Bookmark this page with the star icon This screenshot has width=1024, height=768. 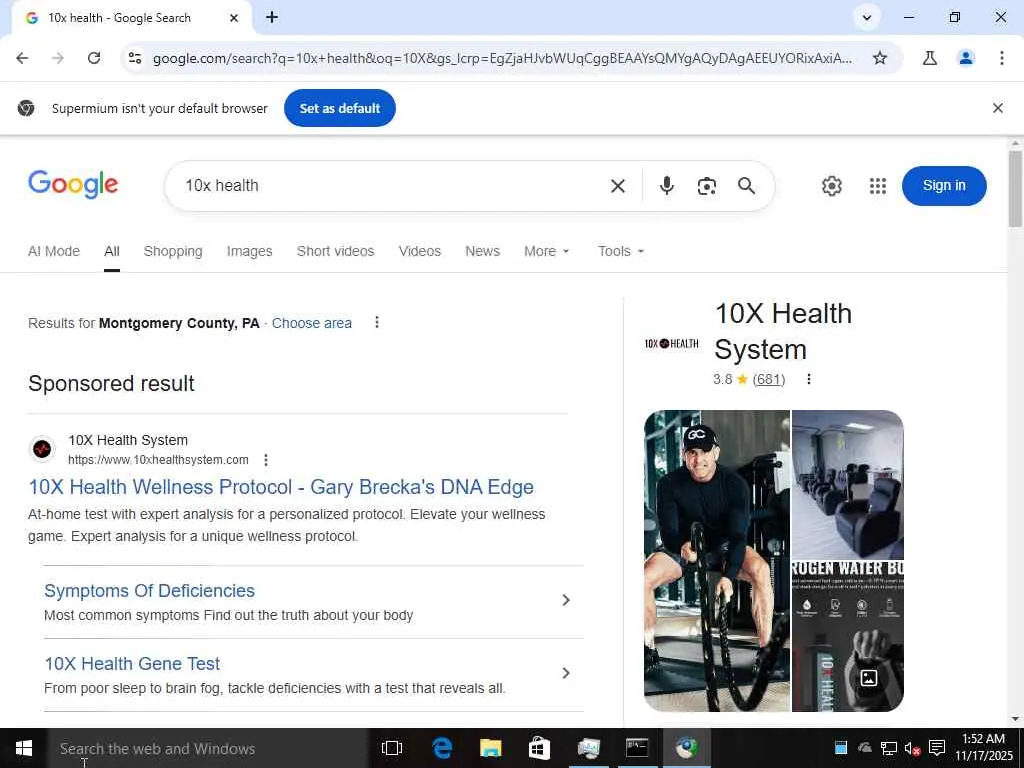(x=880, y=58)
